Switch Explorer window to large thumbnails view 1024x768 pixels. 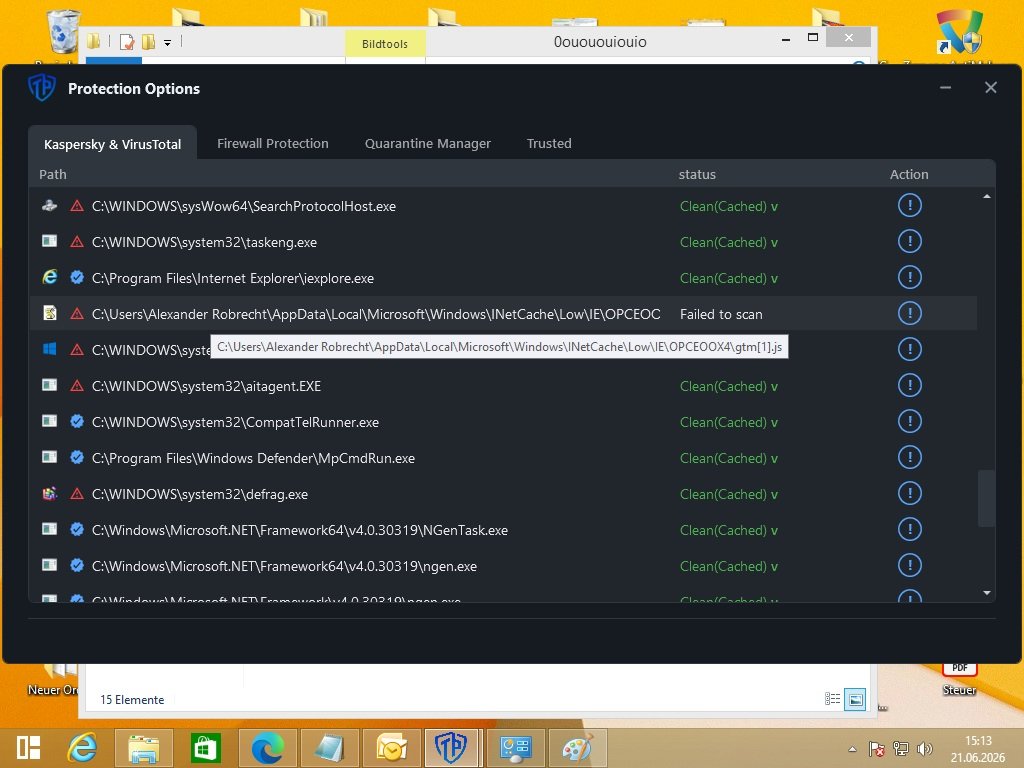click(855, 699)
